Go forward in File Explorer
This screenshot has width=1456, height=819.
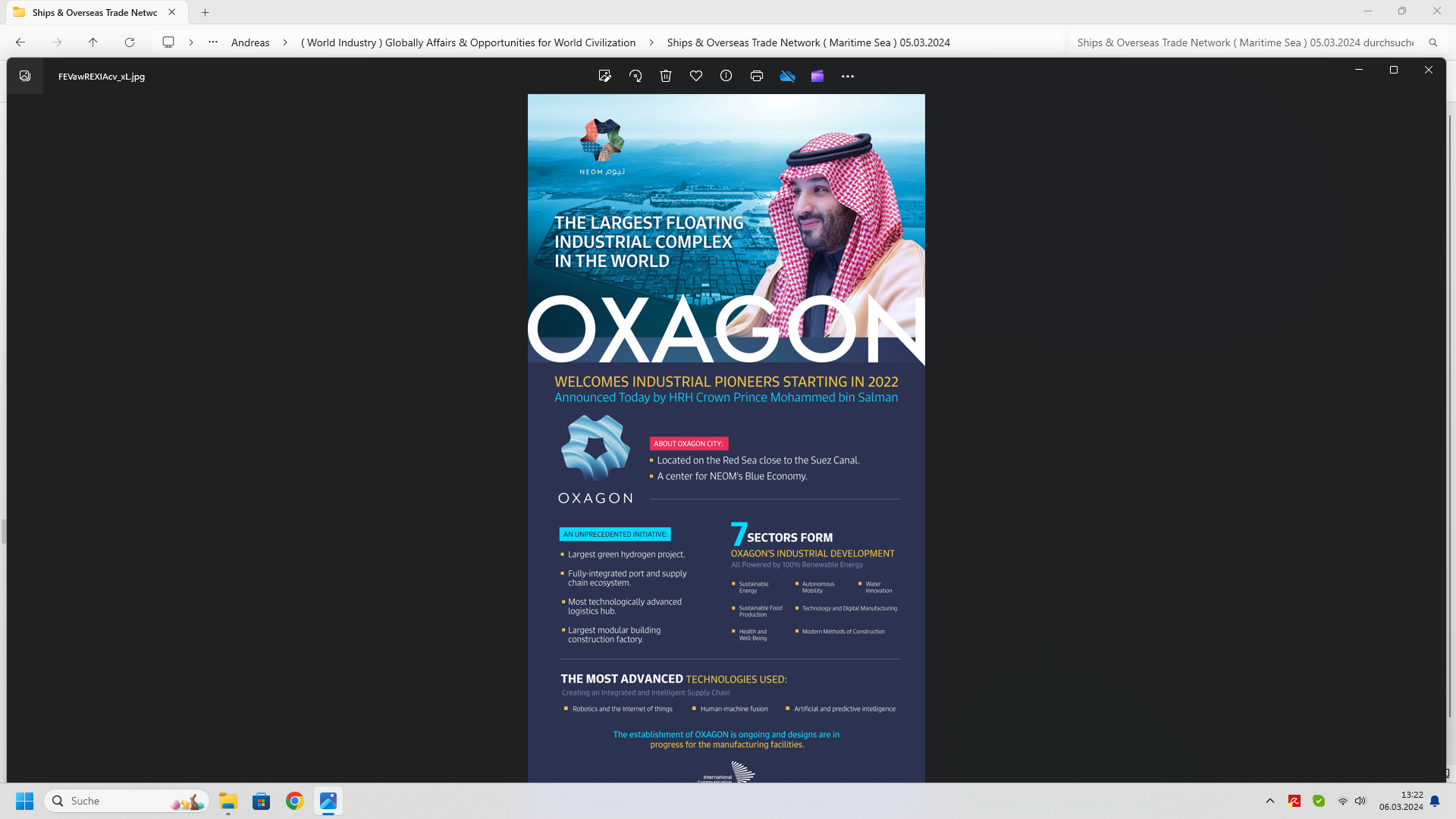[57, 42]
